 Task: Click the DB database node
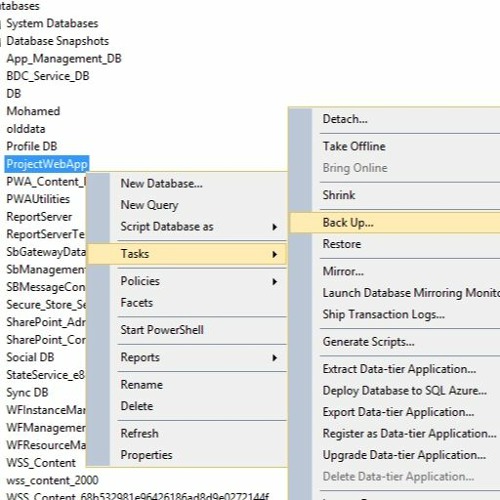coord(13,94)
